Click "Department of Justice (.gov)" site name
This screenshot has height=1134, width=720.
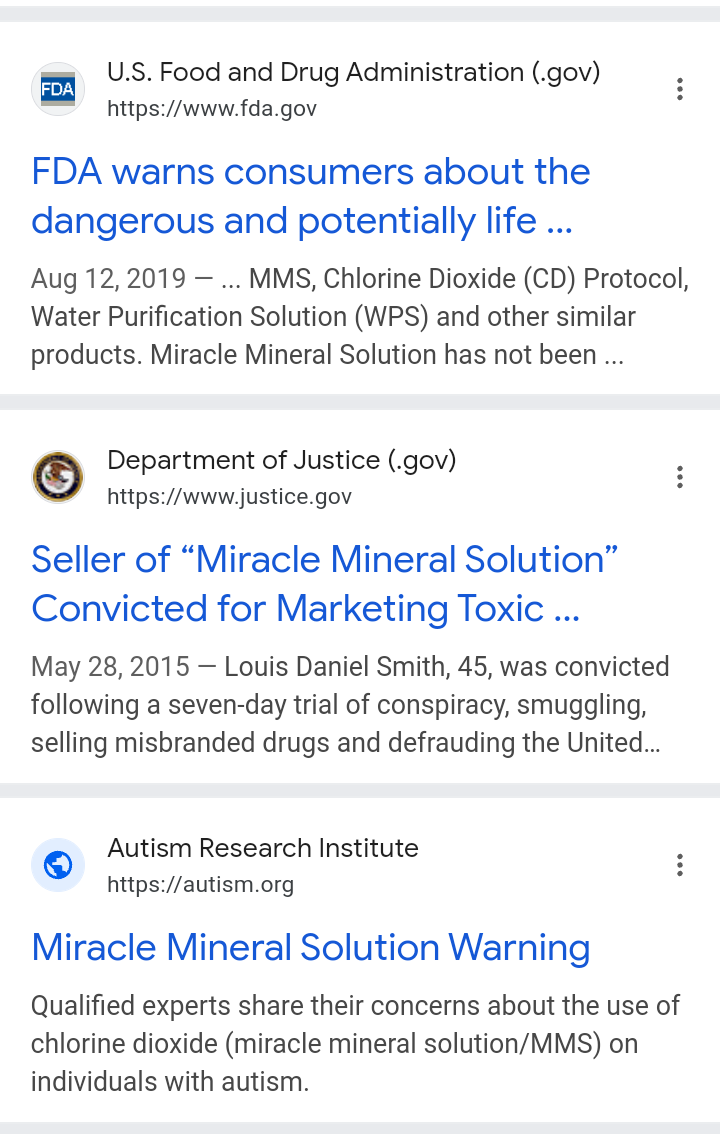click(x=281, y=460)
